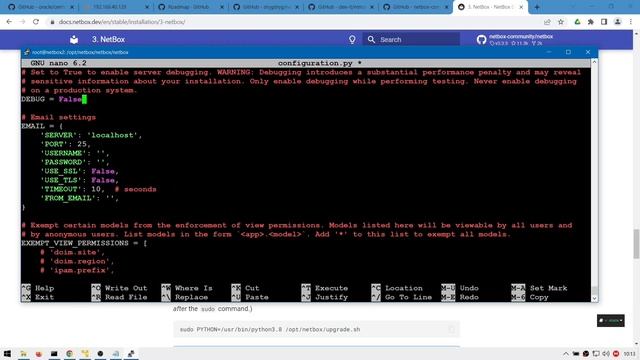Click the Where Is shortcut label

[x=193, y=288]
